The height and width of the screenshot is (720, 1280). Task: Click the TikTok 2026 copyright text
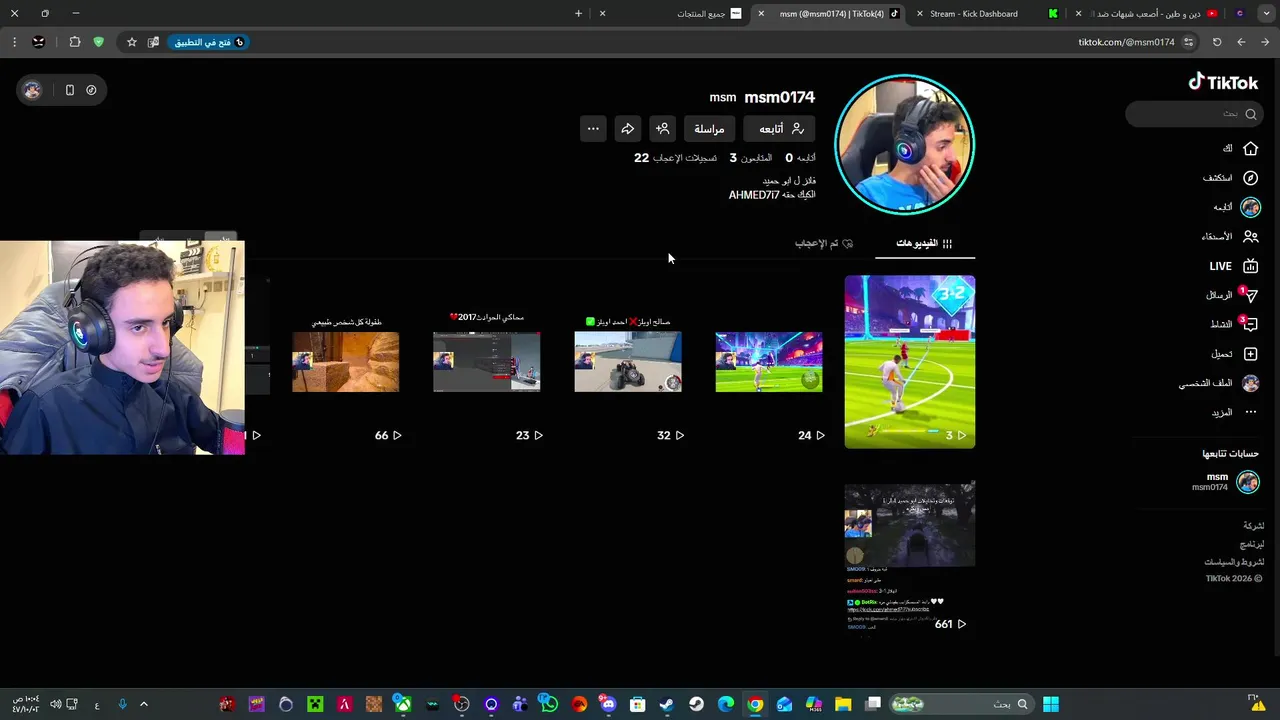click(1234, 579)
